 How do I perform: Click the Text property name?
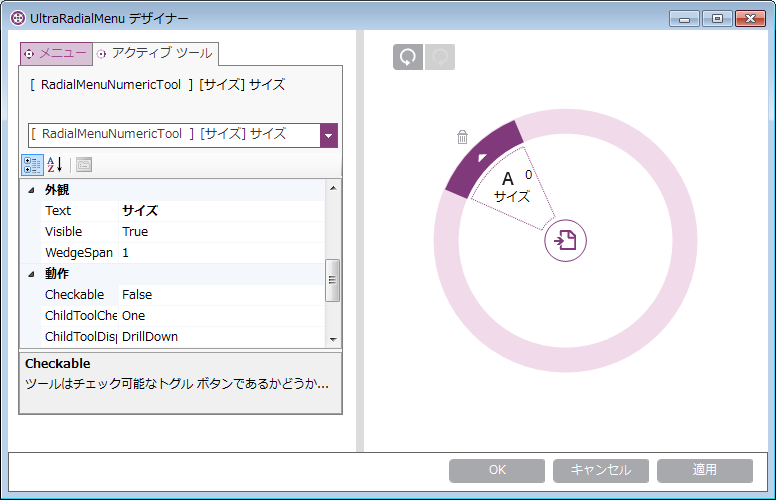[58, 211]
